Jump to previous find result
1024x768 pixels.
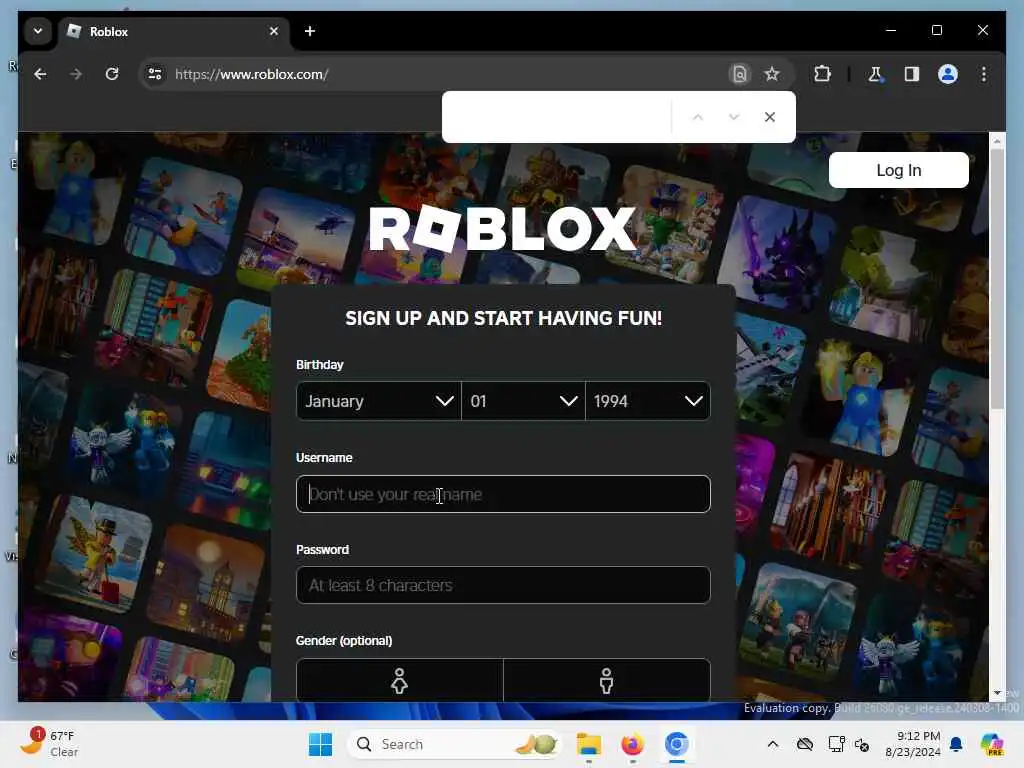point(697,117)
